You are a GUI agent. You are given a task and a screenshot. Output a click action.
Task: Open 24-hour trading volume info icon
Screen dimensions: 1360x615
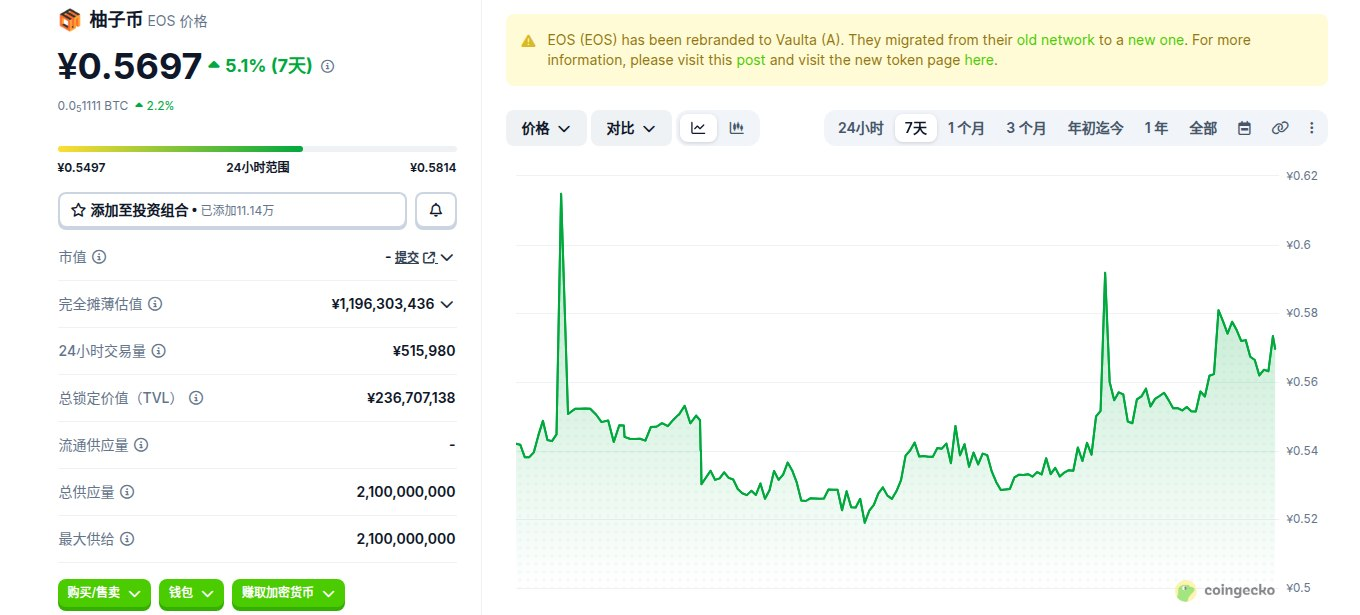pyautogui.click(x=159, y=351)
